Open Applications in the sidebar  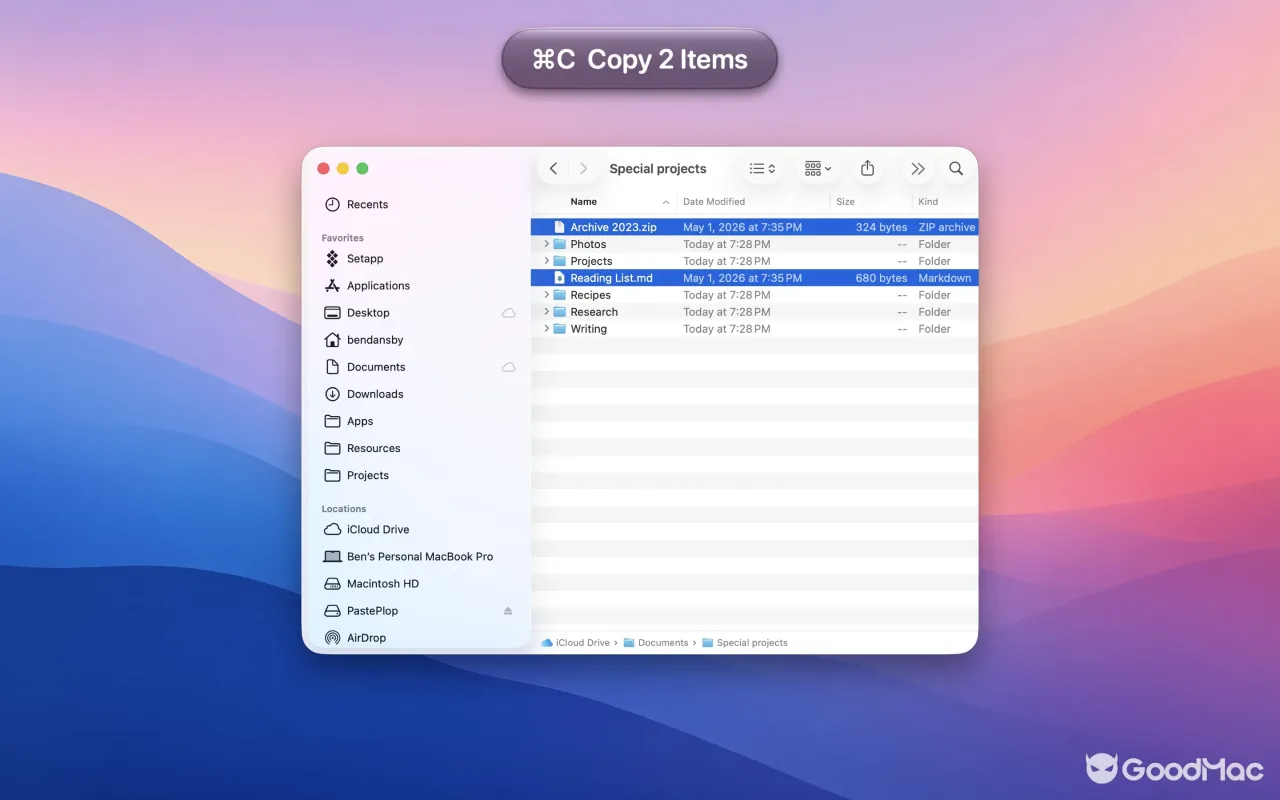click(367, 286)
